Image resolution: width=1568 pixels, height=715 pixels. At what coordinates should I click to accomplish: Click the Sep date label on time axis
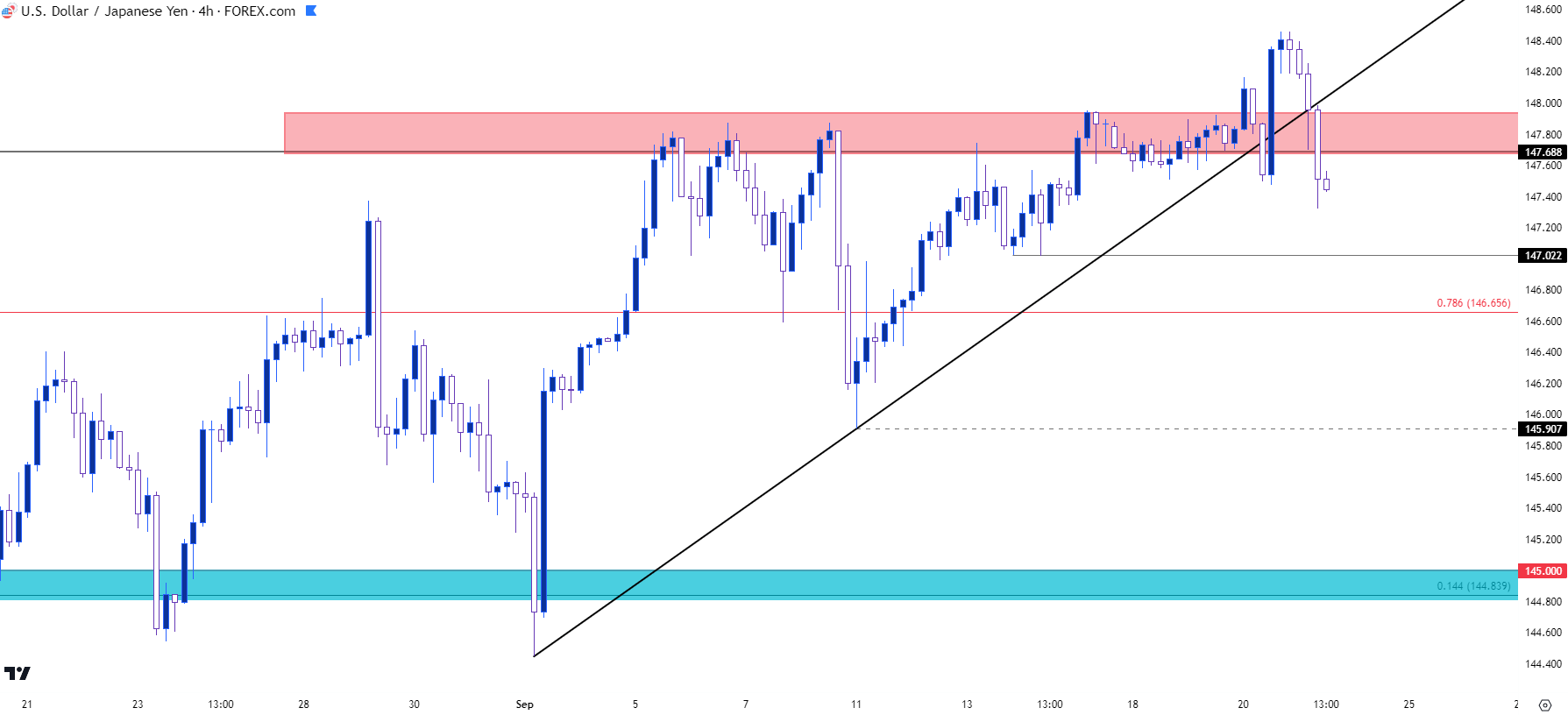pyautogui.click(x=525, y=704)
